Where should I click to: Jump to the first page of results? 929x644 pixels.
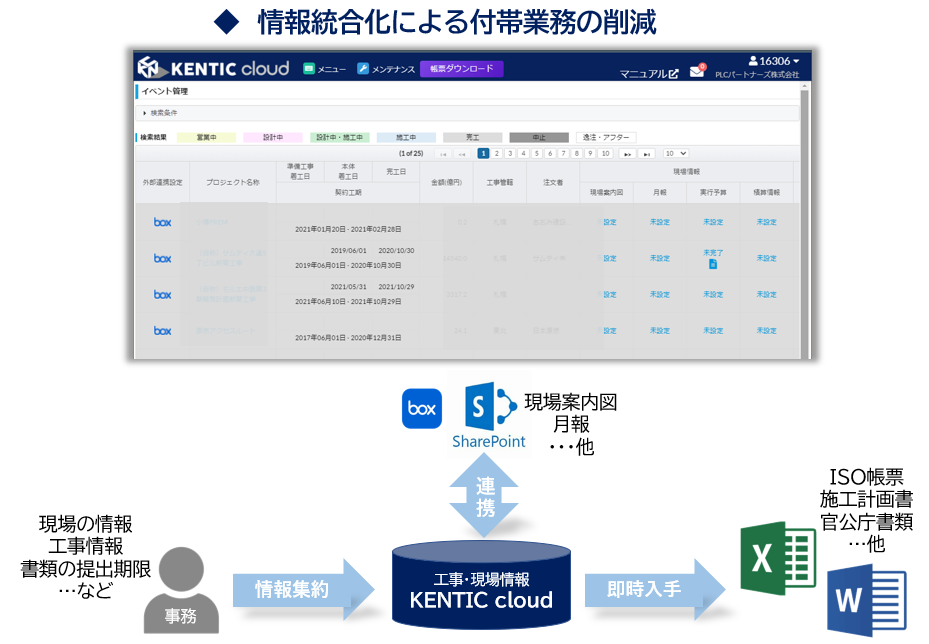point(443,153)
